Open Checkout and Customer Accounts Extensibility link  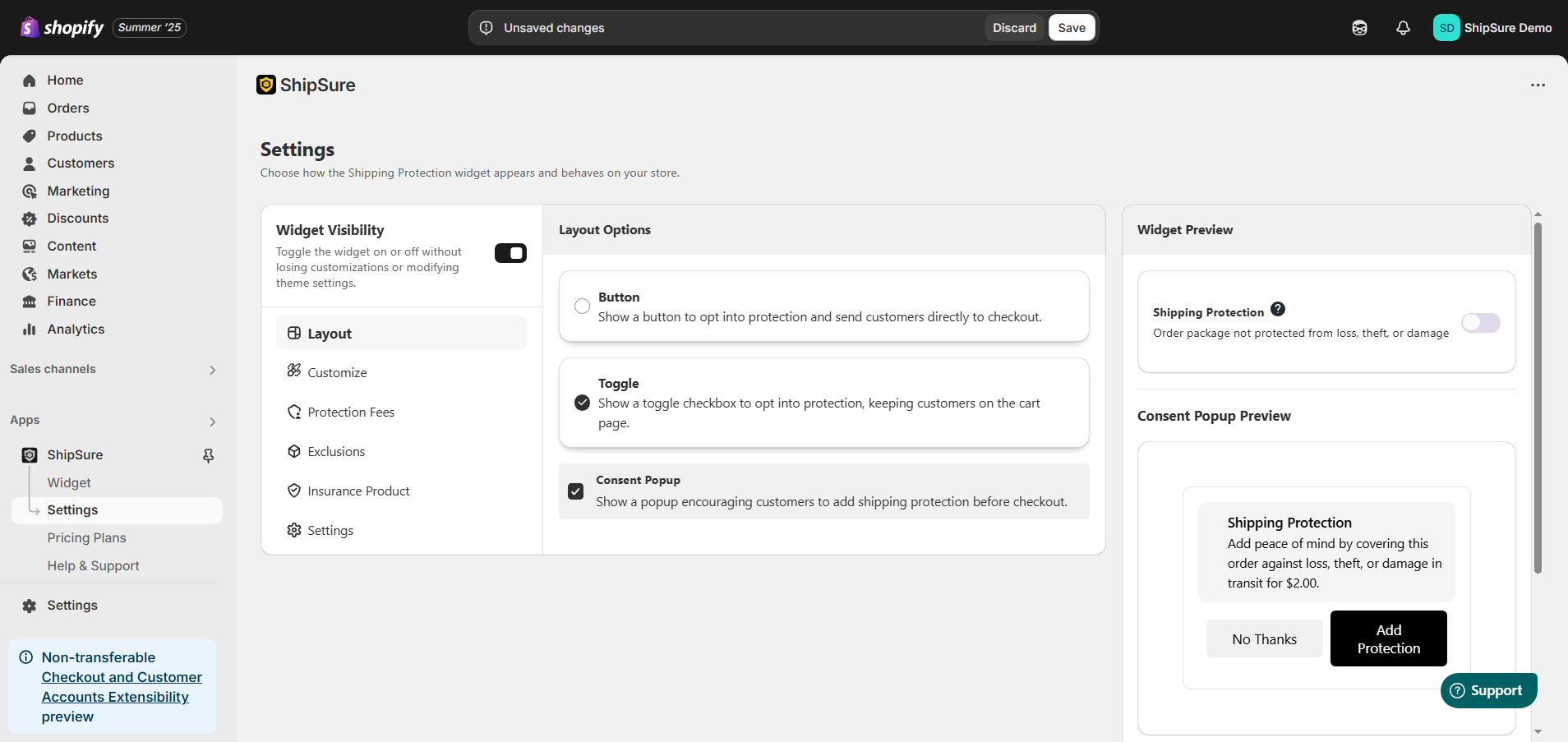pyautogui.click(x=122, y=687)
